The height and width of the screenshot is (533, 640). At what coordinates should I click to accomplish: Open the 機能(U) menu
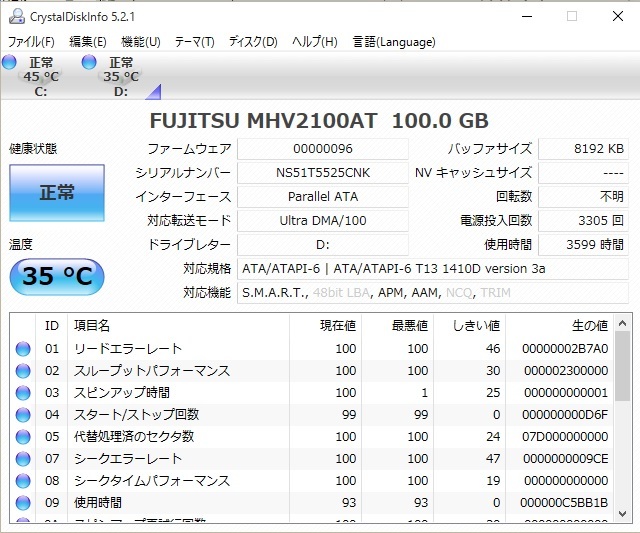(x=141, y=42)
